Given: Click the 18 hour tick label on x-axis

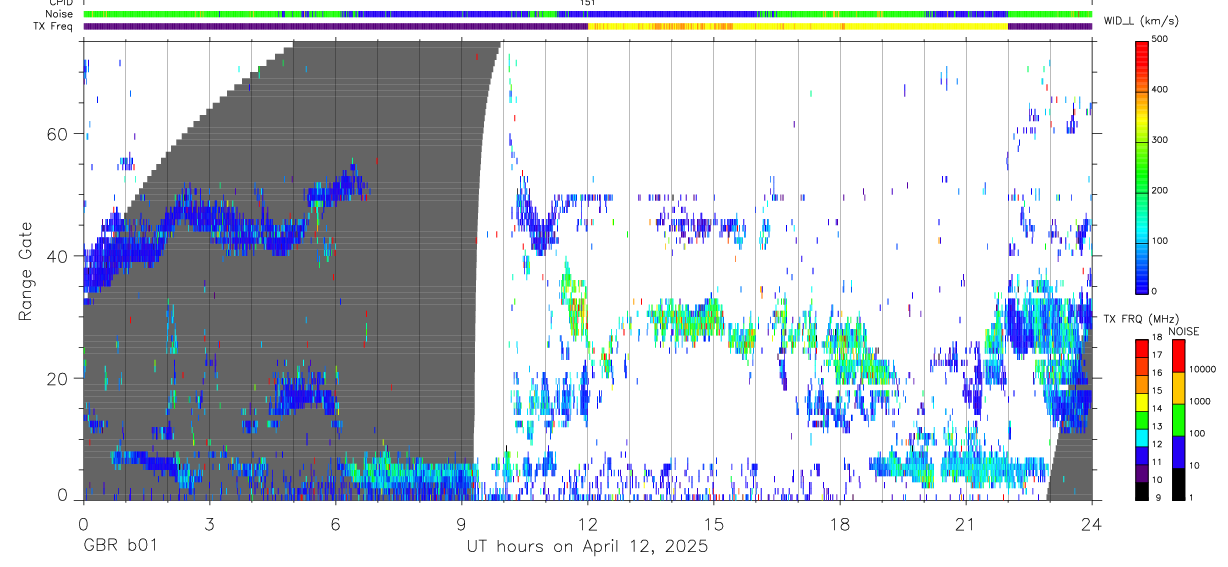Looking at the screenshot, I should tap(839, 525).
